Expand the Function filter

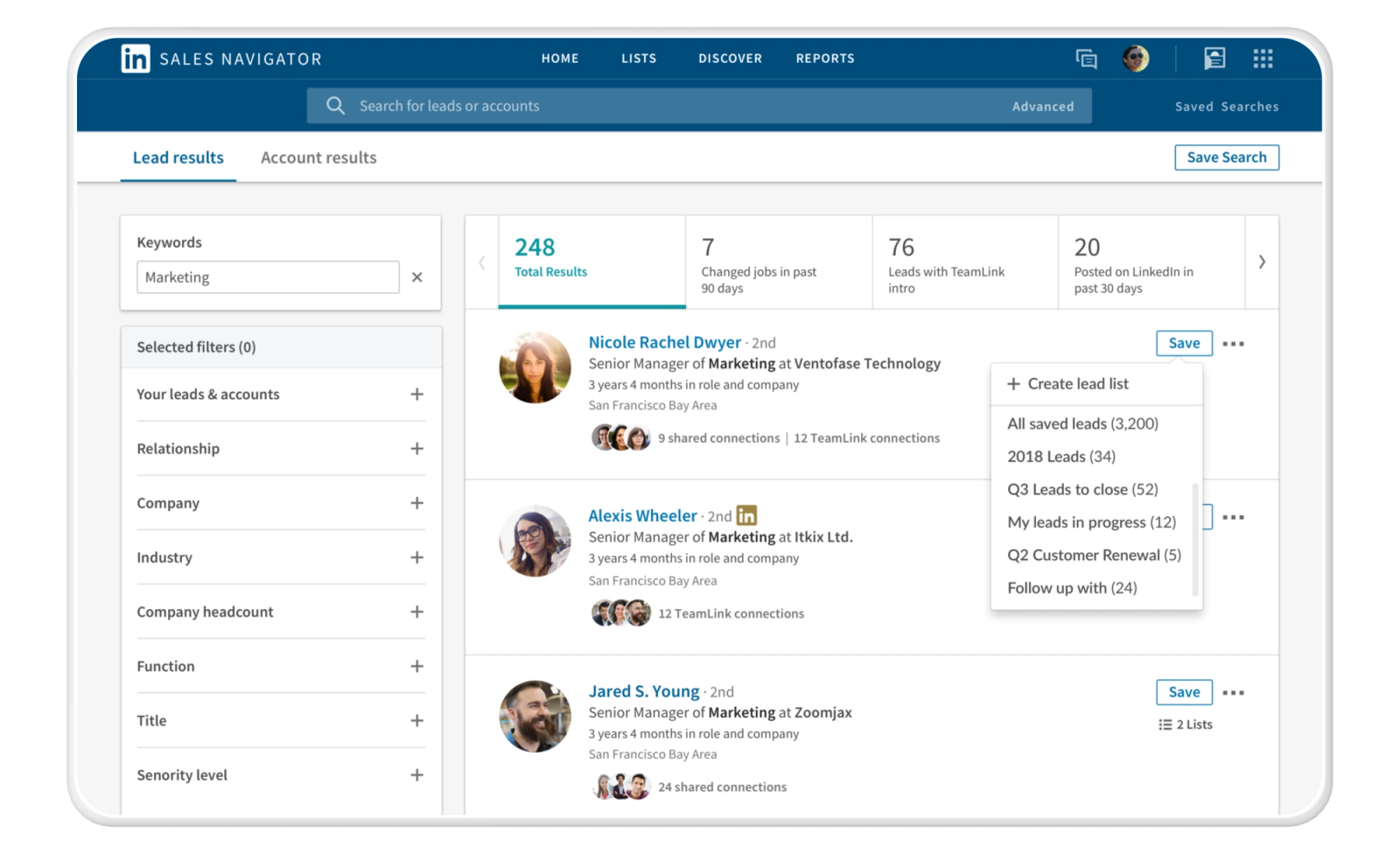(416, 666)
